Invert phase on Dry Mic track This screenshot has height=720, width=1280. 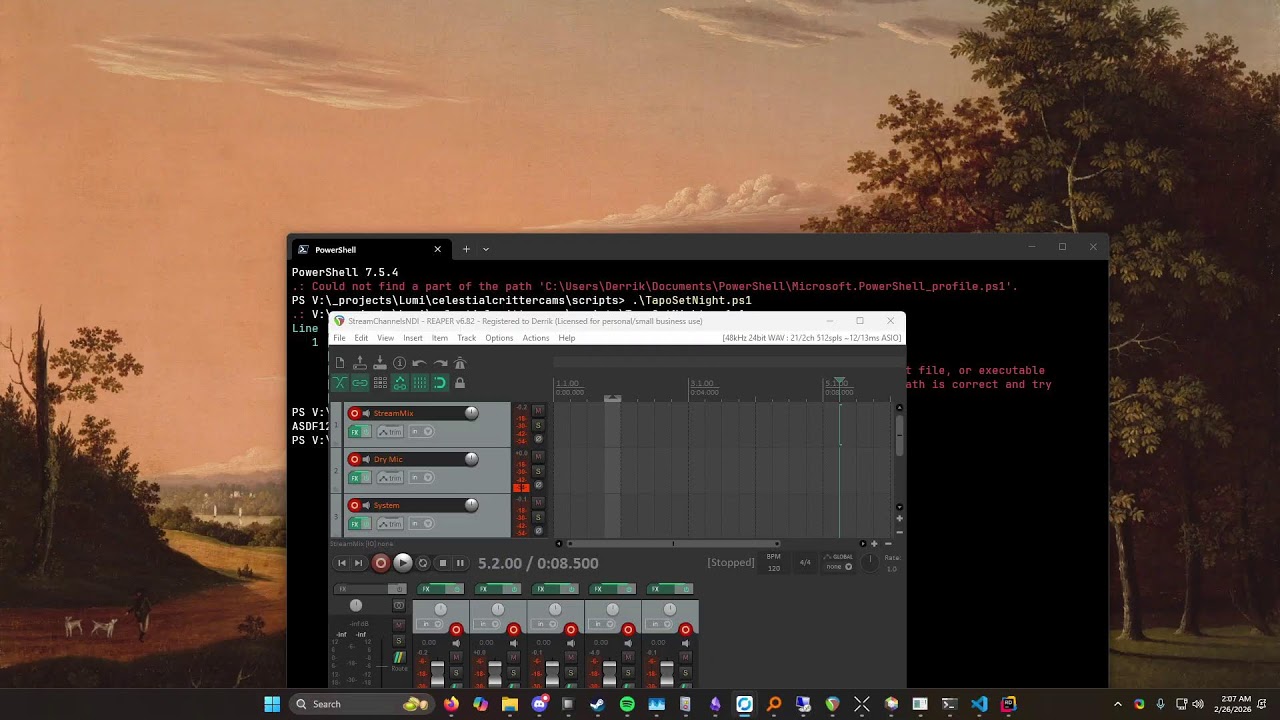pos(538,485)
